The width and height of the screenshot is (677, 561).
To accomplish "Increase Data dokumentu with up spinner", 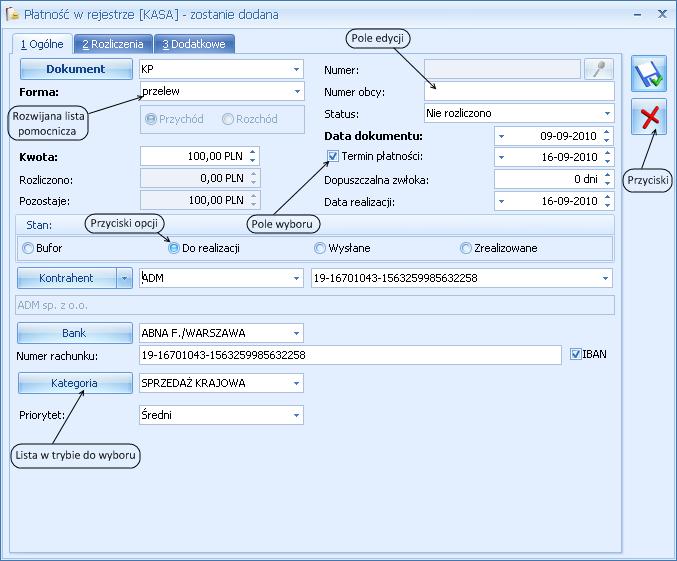I will (607, 132).
